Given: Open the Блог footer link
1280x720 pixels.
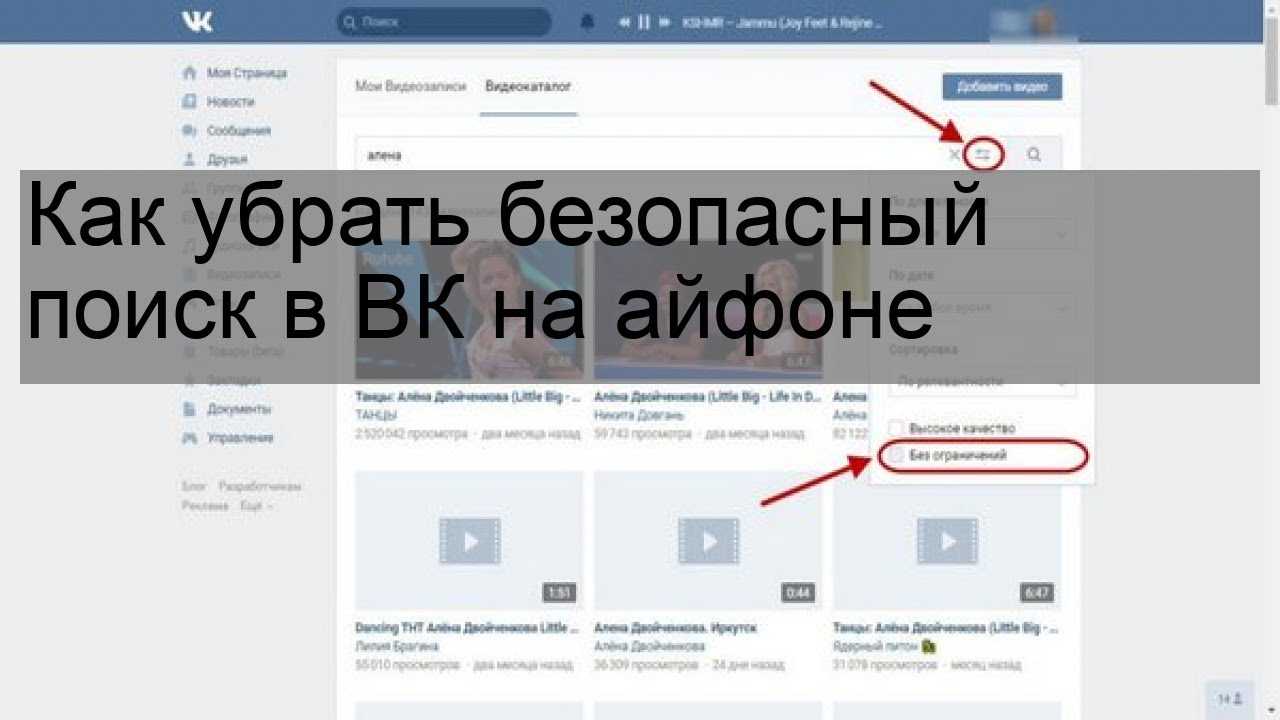Looking at the screenshot, I should (193, 486).
